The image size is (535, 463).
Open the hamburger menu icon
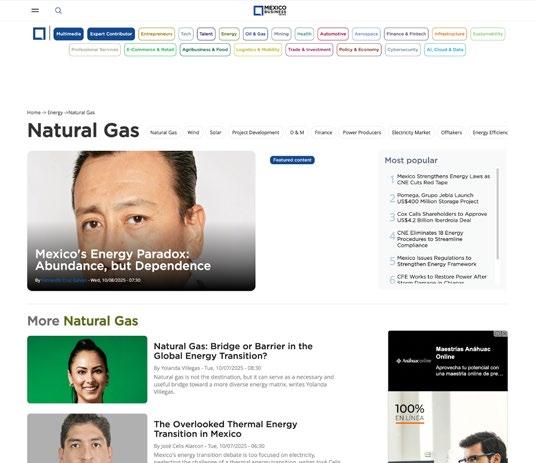(35, 10)
